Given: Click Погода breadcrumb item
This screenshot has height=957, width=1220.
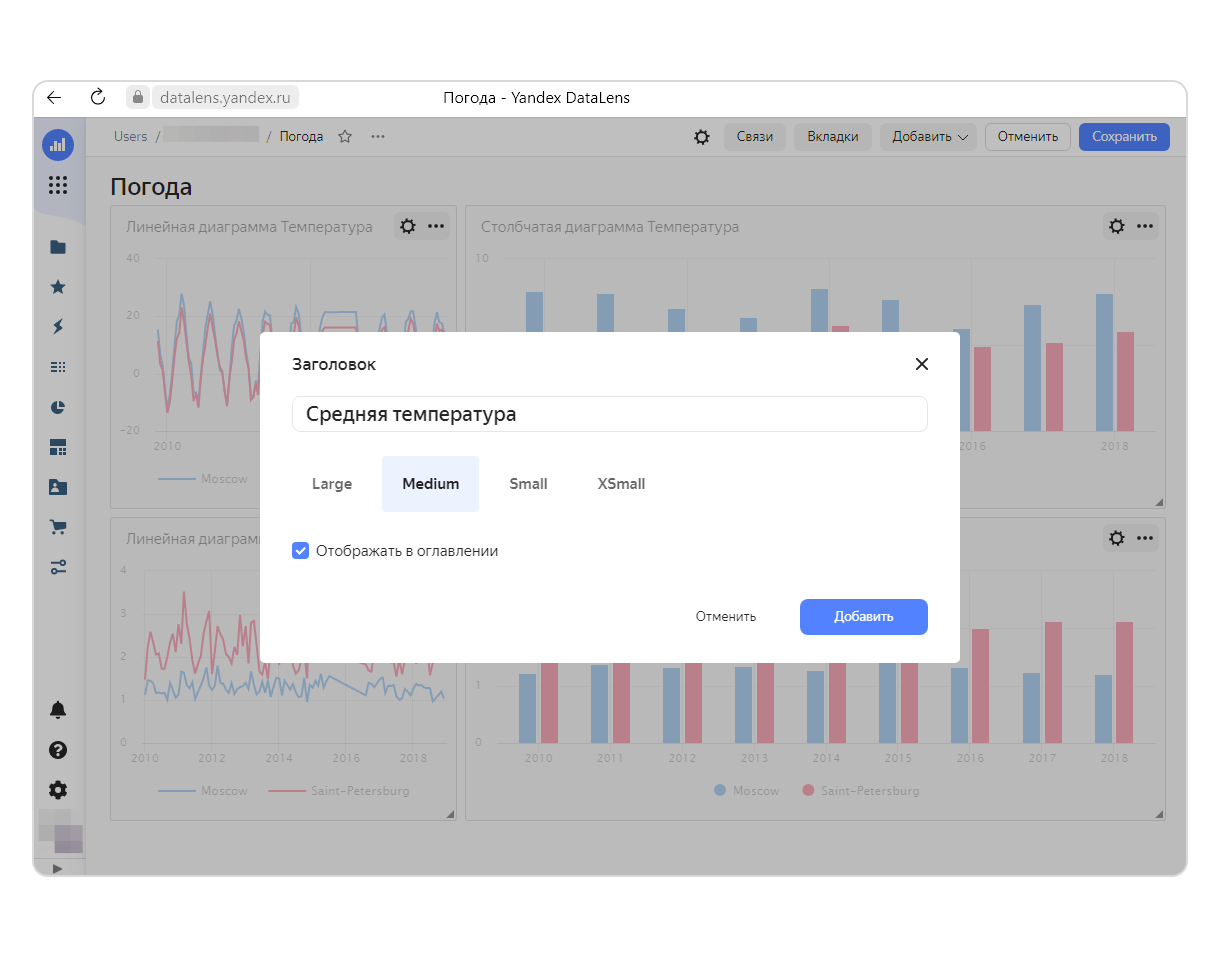Looking at the screenshot, I should 301,137.
